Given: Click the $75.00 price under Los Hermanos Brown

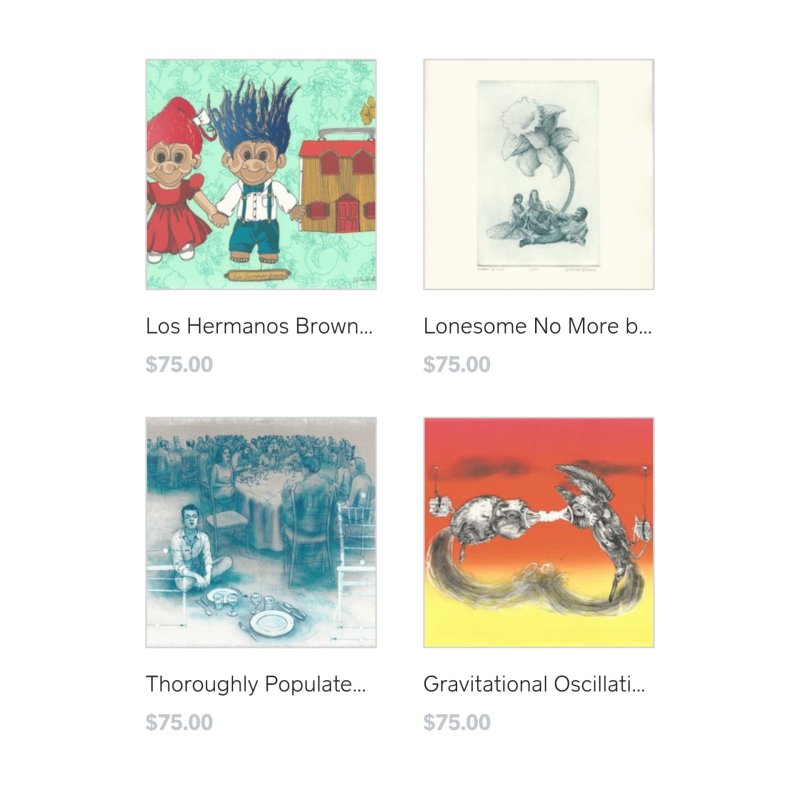Looking at the screenshot, I should click(179, 364).
